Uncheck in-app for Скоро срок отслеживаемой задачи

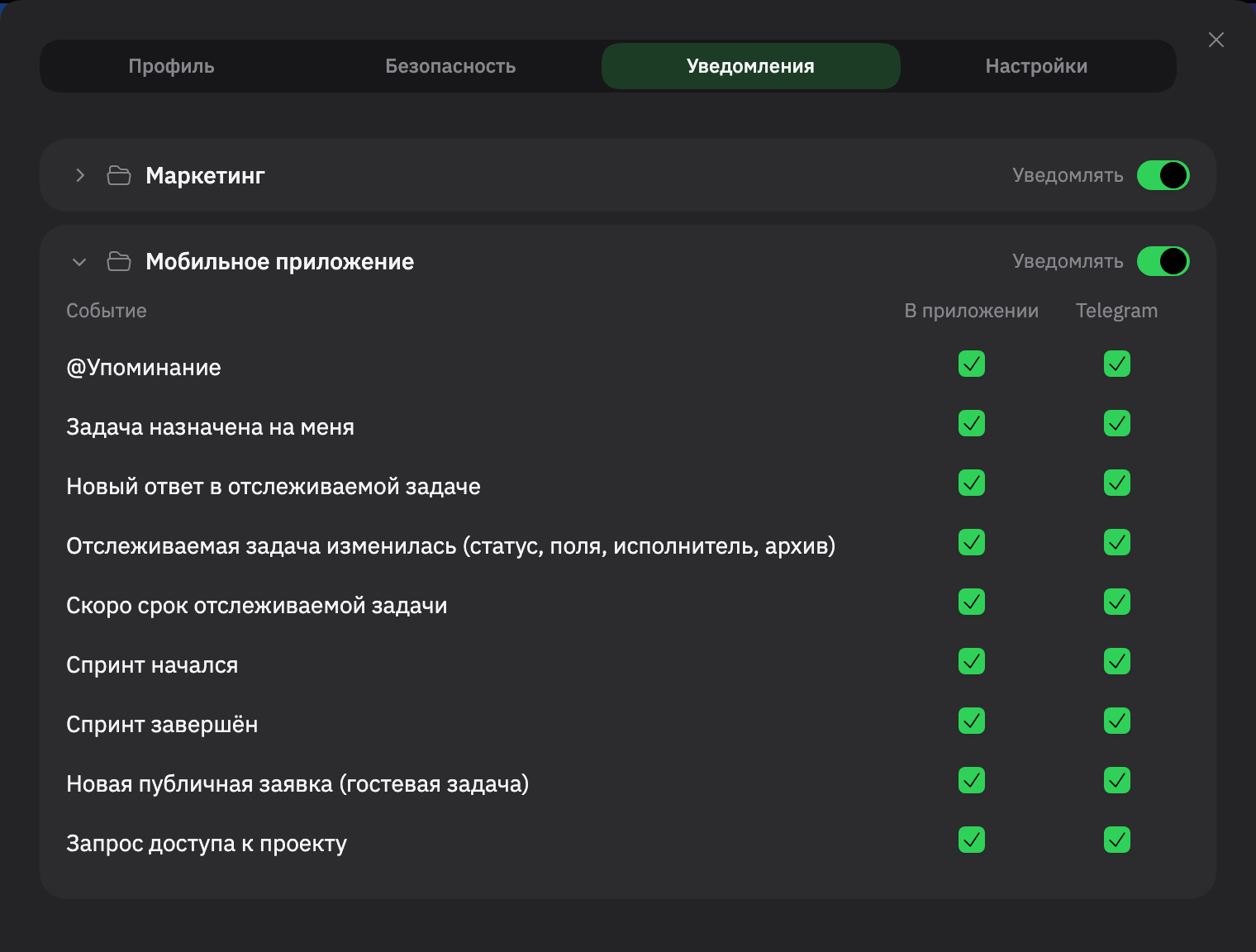tap(972, 602)
